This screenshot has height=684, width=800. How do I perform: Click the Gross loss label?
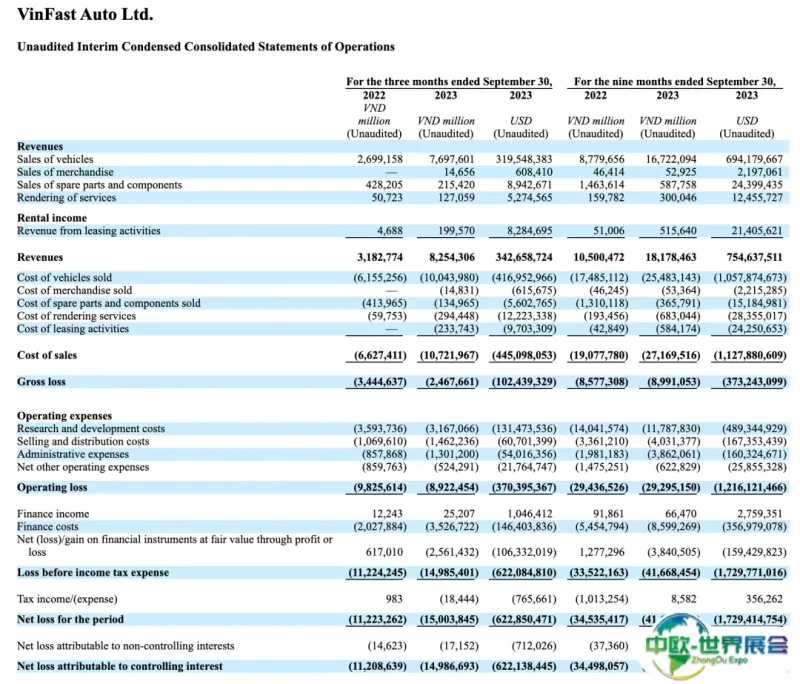pyautogui.click(x=41, y=382)
